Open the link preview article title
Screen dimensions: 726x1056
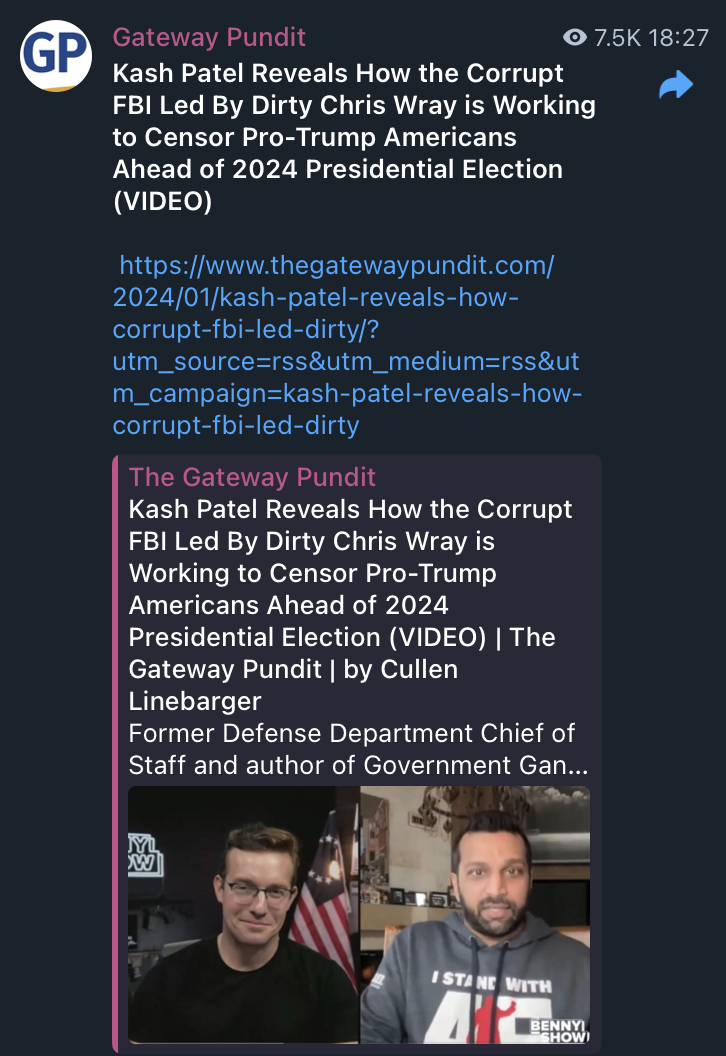click(350, 605)
